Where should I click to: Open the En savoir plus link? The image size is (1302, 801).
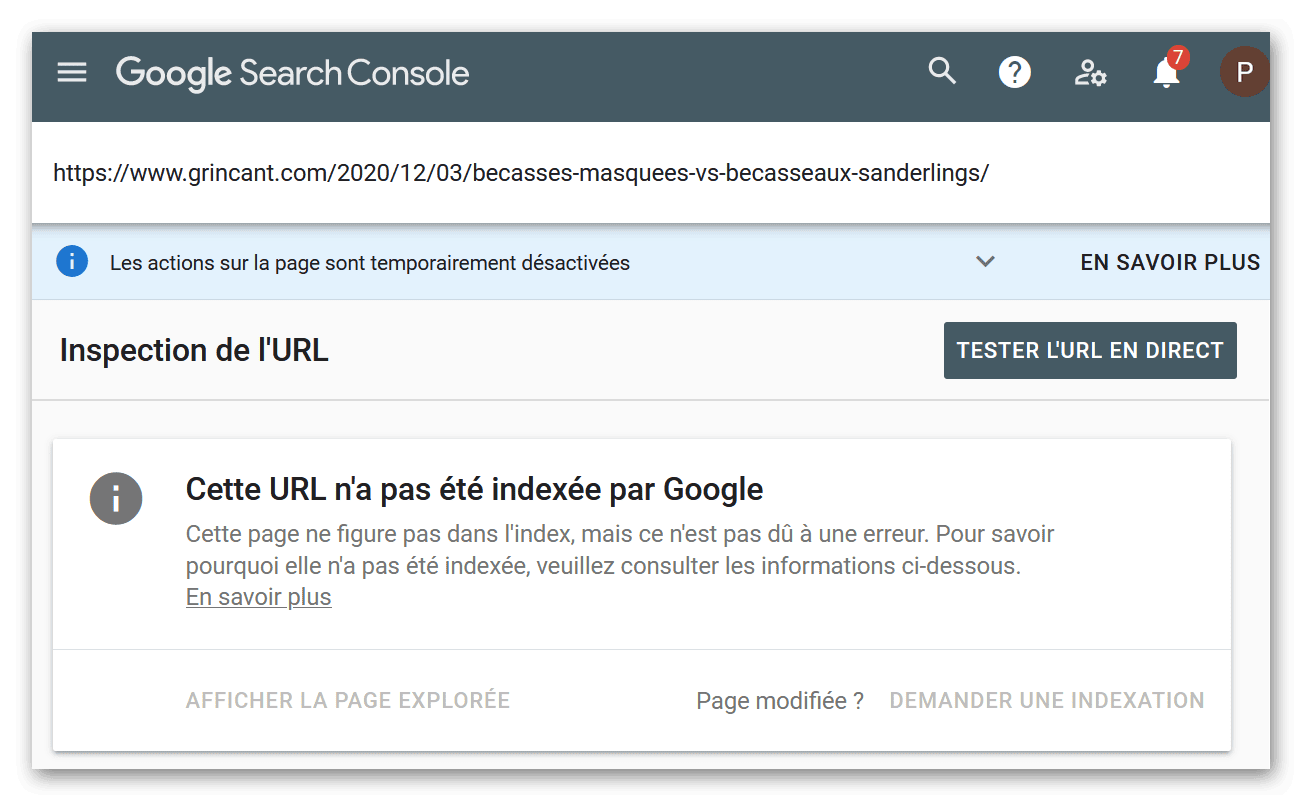coord(258,597)
